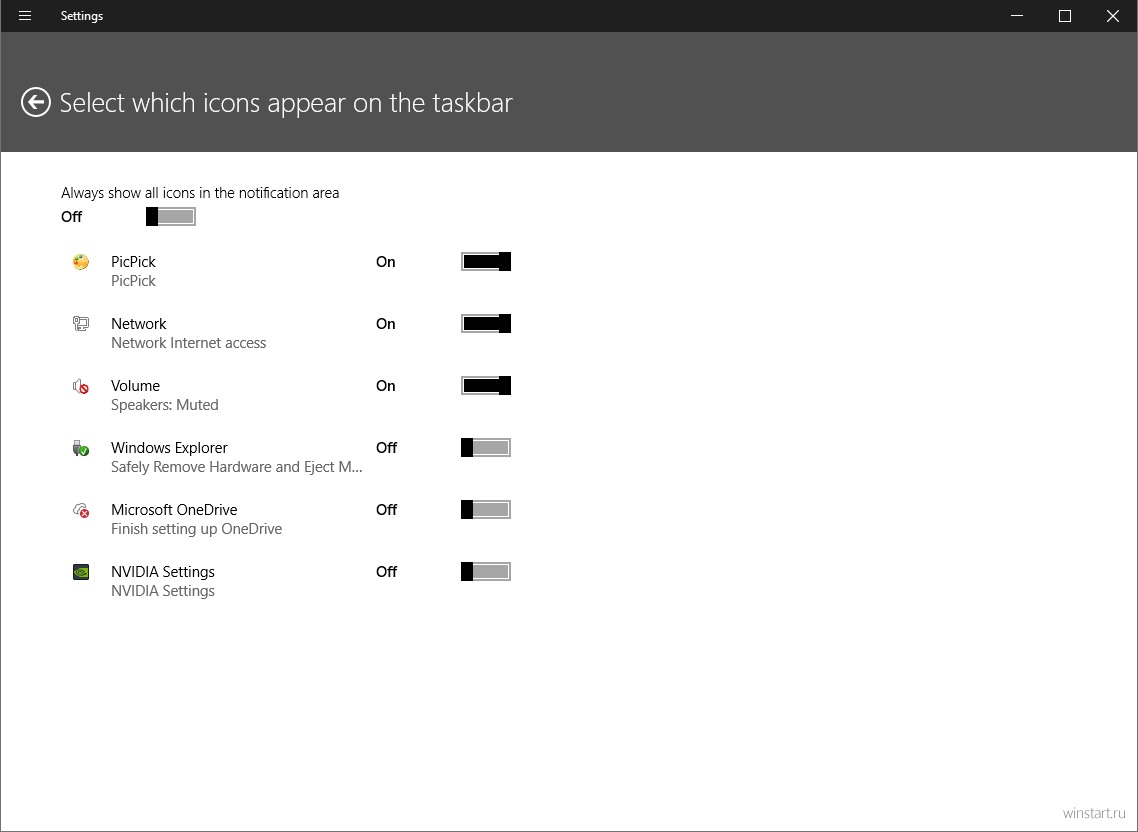1138x832 pixels.
Task: Click the Microsoft OneDrive cloud icon
Action: coord(81,510)
